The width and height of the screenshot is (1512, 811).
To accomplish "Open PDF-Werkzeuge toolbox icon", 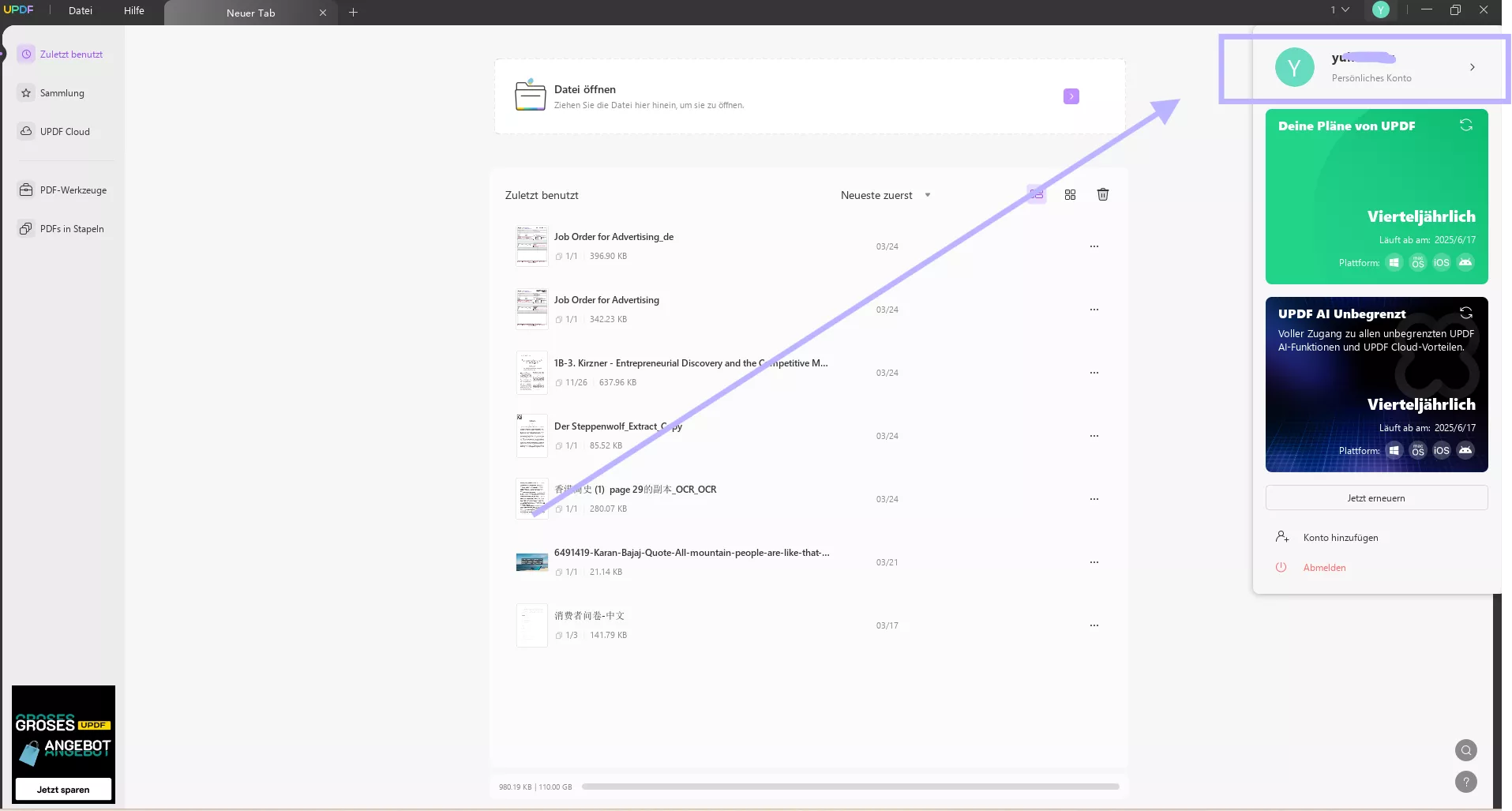I will pyautogui.click(x=26, y=190).
